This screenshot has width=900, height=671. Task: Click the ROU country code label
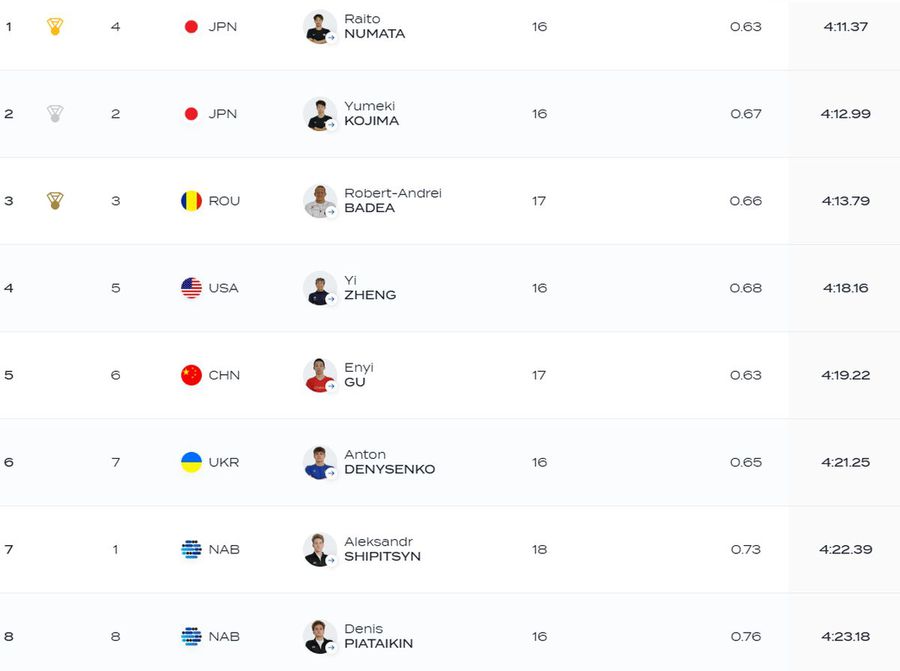pyautogui.click(x=224, y=201)
